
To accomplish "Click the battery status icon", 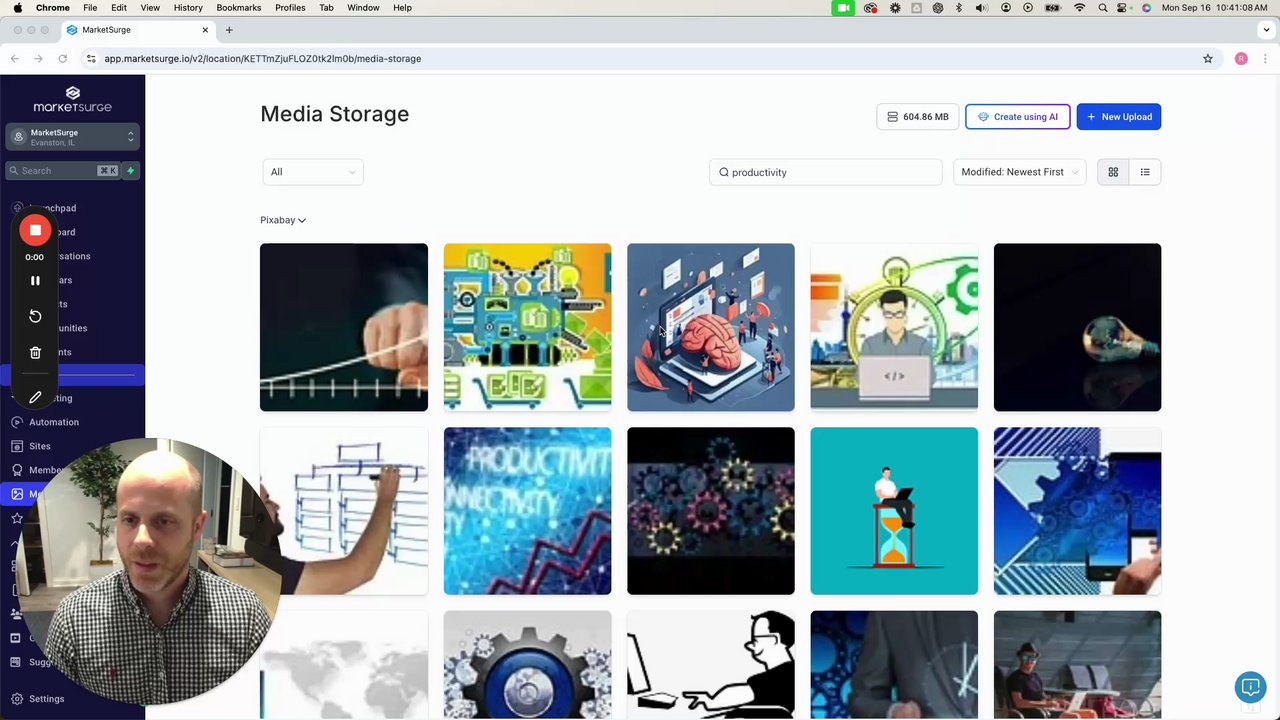I will tap(1052, 8).
